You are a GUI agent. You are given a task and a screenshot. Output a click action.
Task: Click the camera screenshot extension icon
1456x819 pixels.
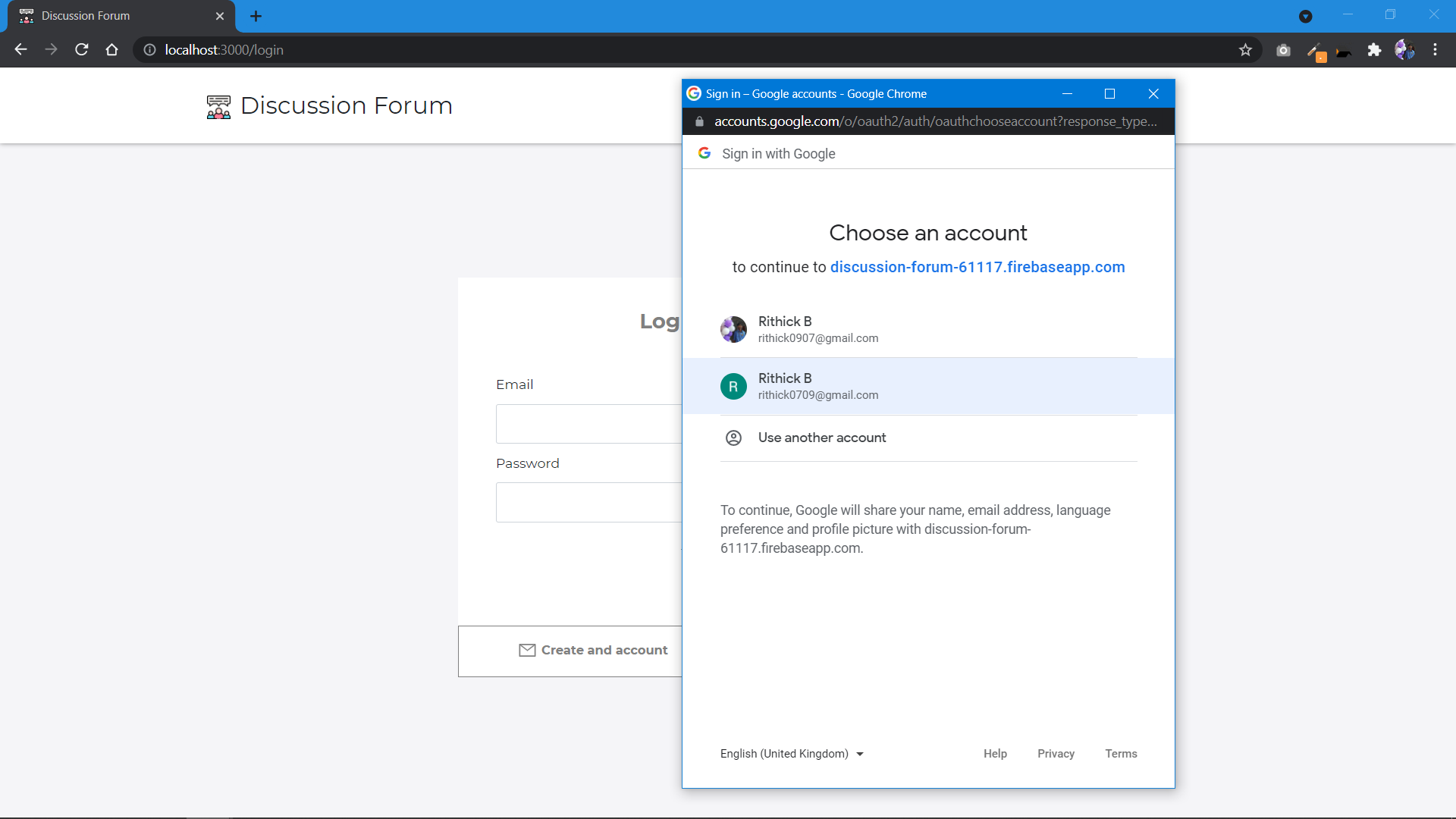[x=1283, y=50]
